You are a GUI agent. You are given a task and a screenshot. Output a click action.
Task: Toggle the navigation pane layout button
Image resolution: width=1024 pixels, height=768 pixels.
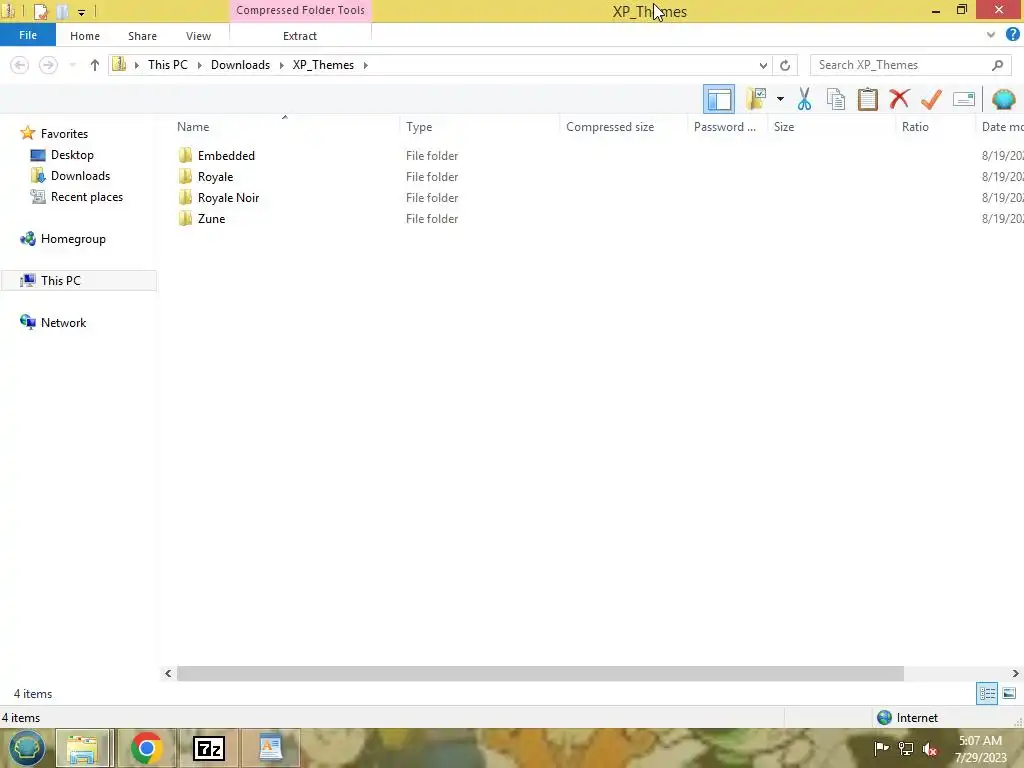(718, 99)
